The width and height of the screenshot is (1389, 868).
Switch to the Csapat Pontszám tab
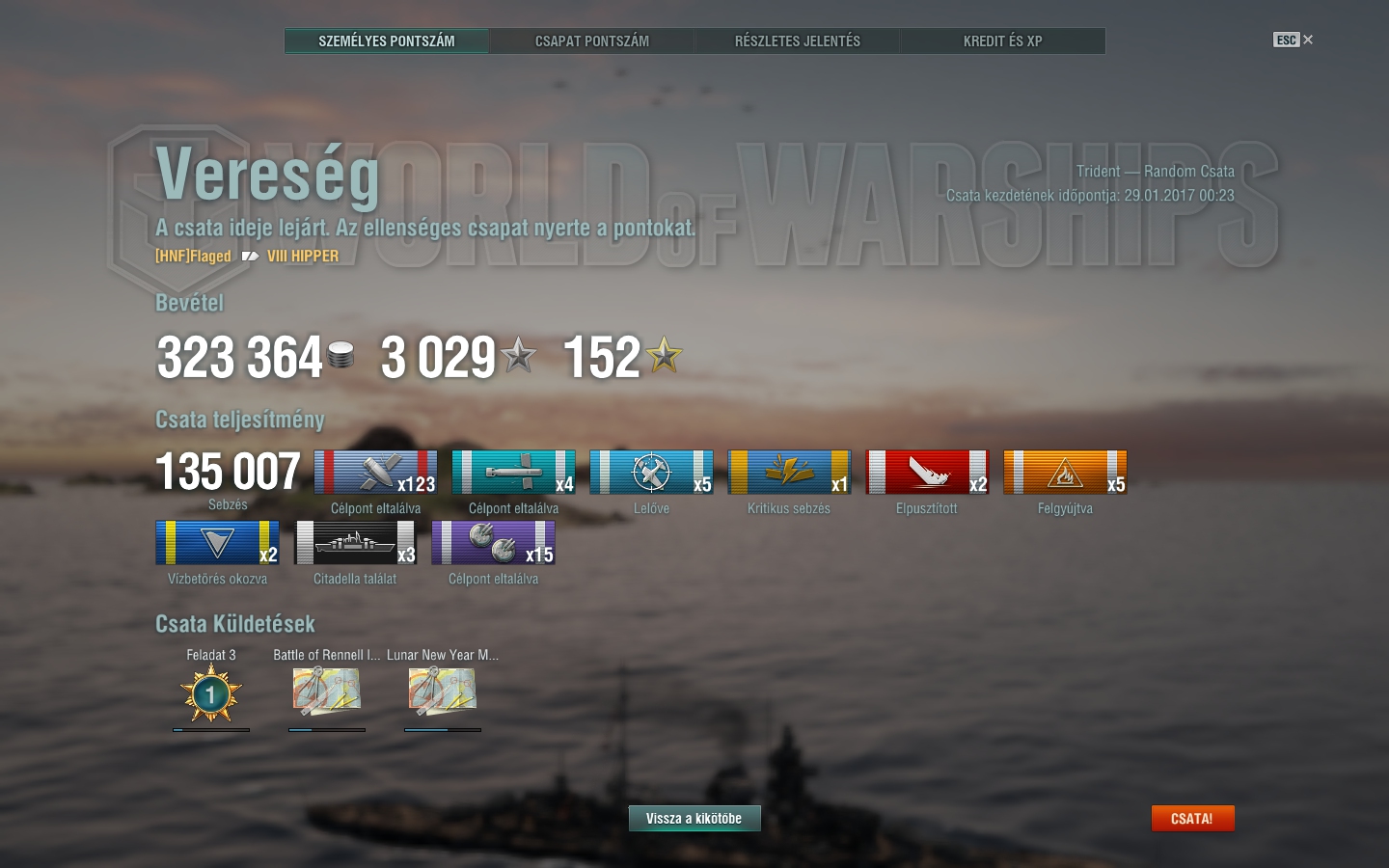point(592,41)
